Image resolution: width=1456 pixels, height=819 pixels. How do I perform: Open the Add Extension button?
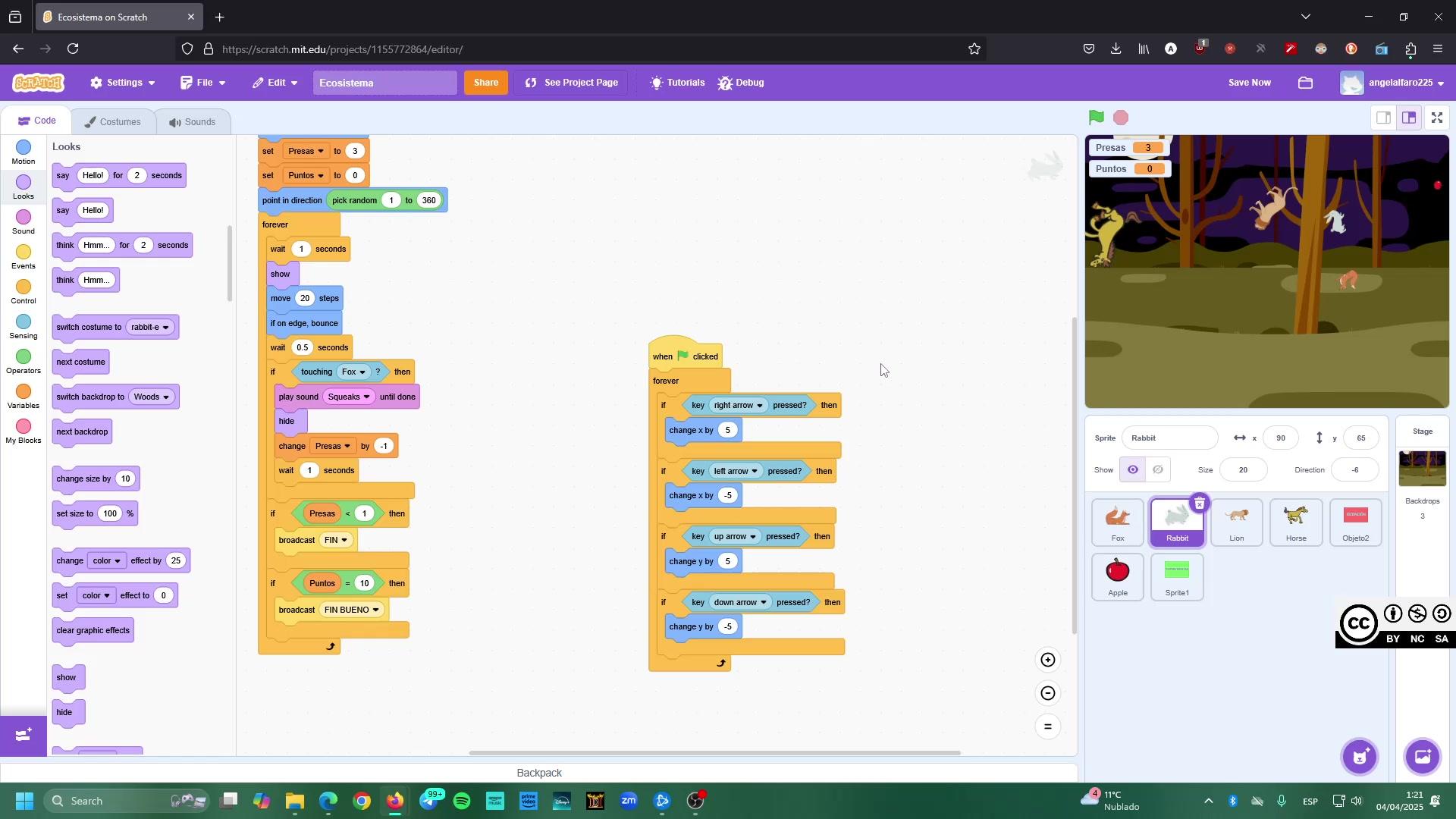(23, 735)
